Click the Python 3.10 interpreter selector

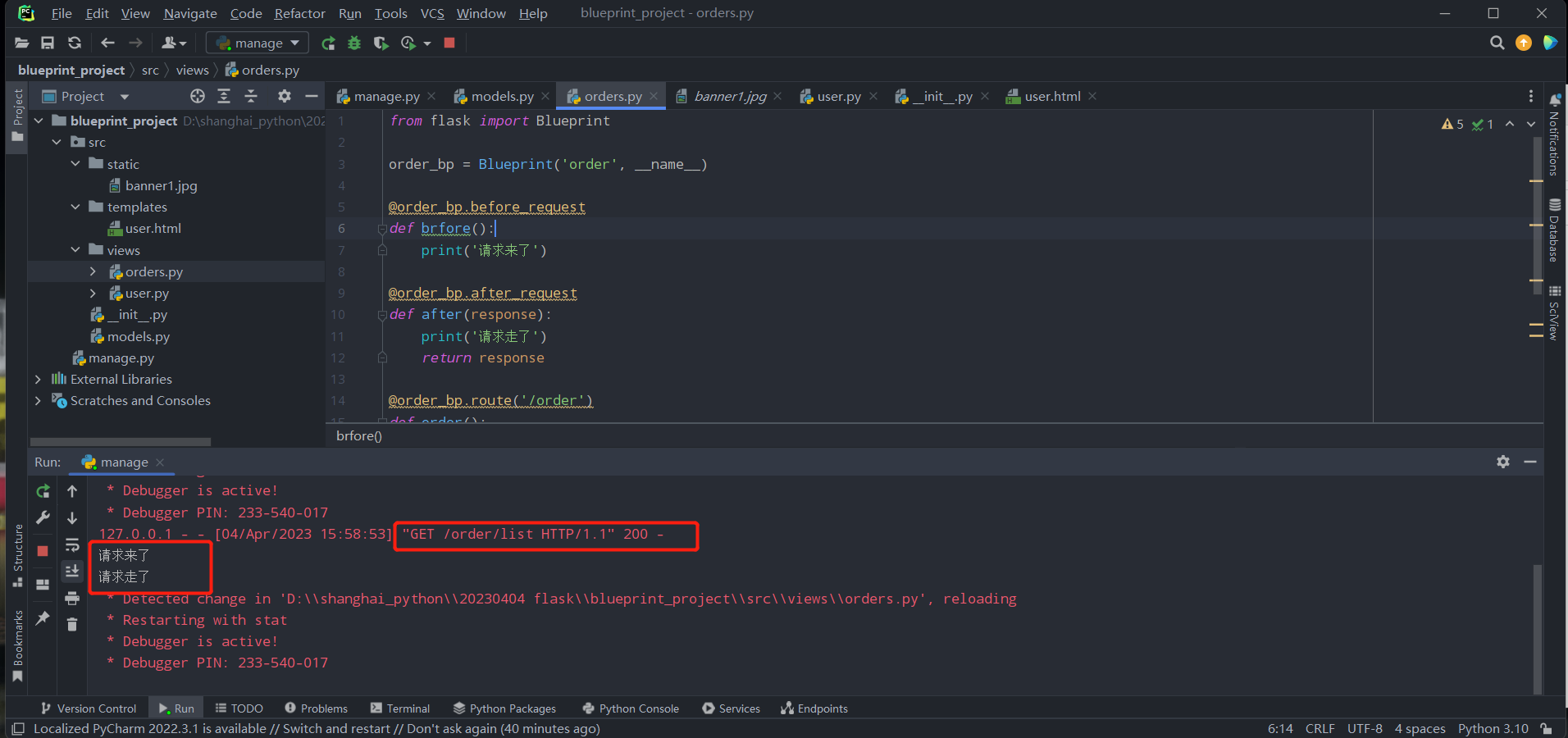[x=1493, y=728]
